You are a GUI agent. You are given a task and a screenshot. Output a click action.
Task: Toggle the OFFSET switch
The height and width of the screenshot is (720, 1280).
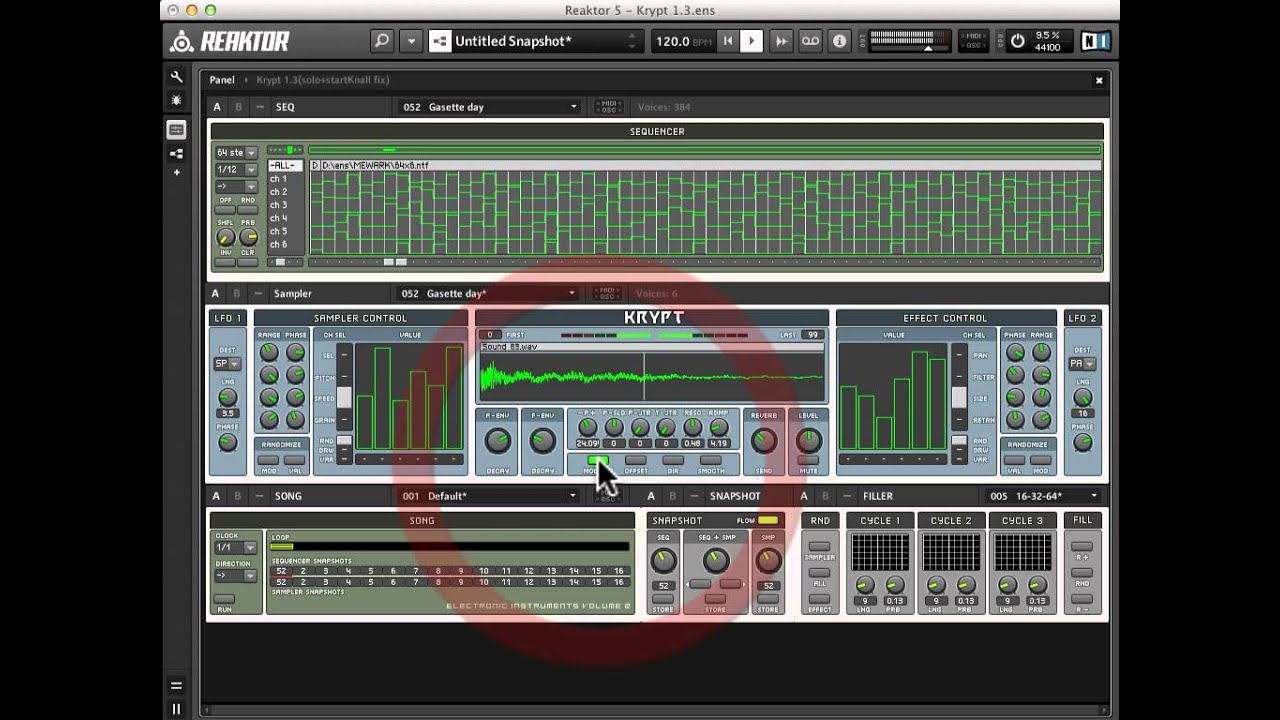[636, 461]
